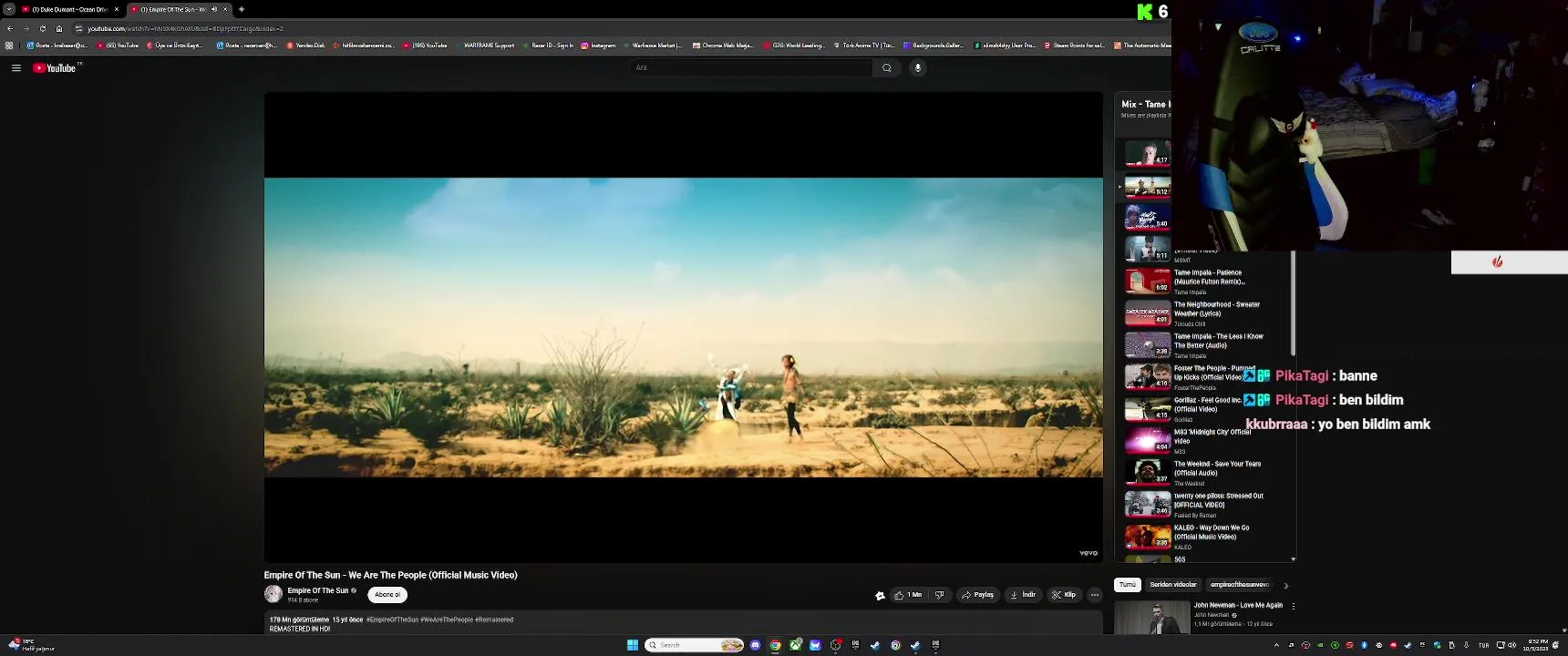The width and height of the screenshot is (1568, 656).
Task: Share the video with the Paylaş button
Action: pyautogui.click(x=977, y=595)
